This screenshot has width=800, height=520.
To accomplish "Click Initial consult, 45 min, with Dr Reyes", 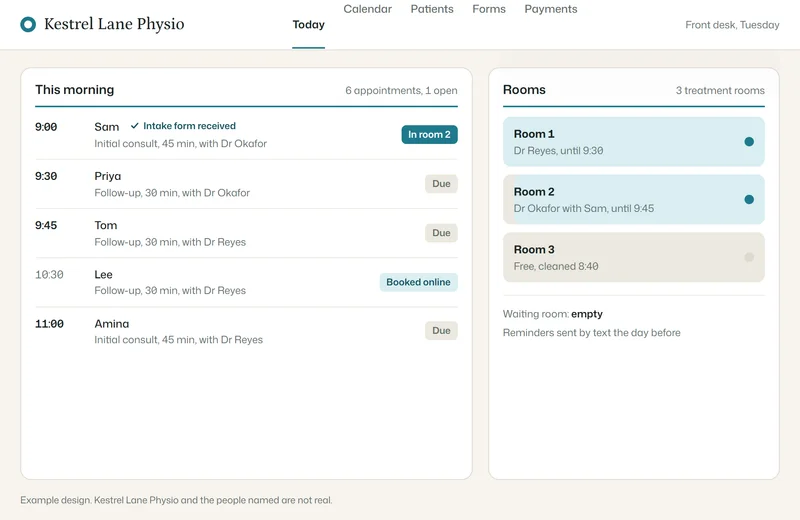I will [179, 340].
